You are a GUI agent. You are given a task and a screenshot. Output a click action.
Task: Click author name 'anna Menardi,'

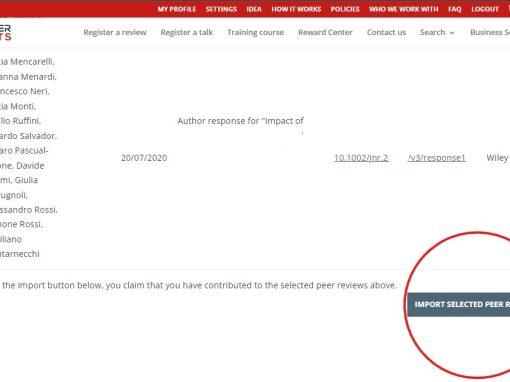click(28, 77)
